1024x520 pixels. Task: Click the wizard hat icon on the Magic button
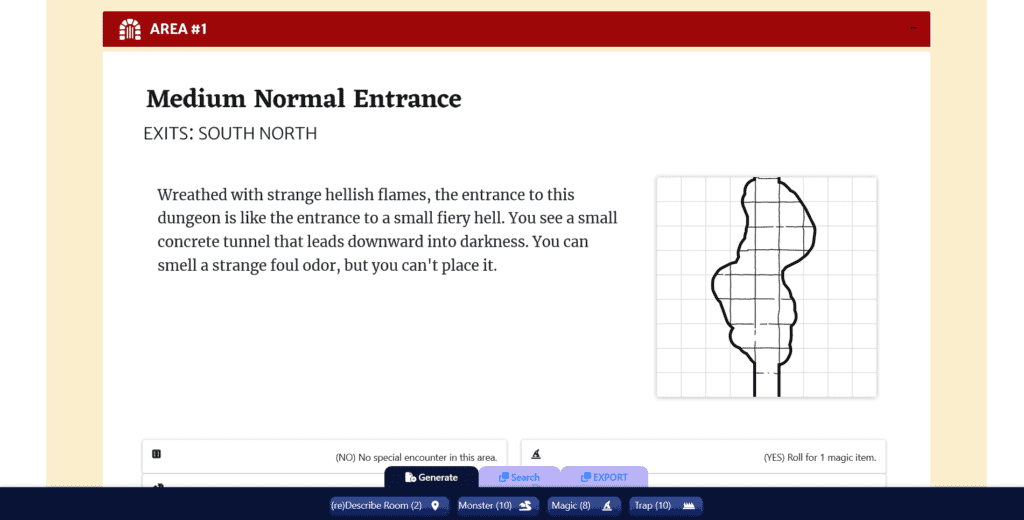607,506
